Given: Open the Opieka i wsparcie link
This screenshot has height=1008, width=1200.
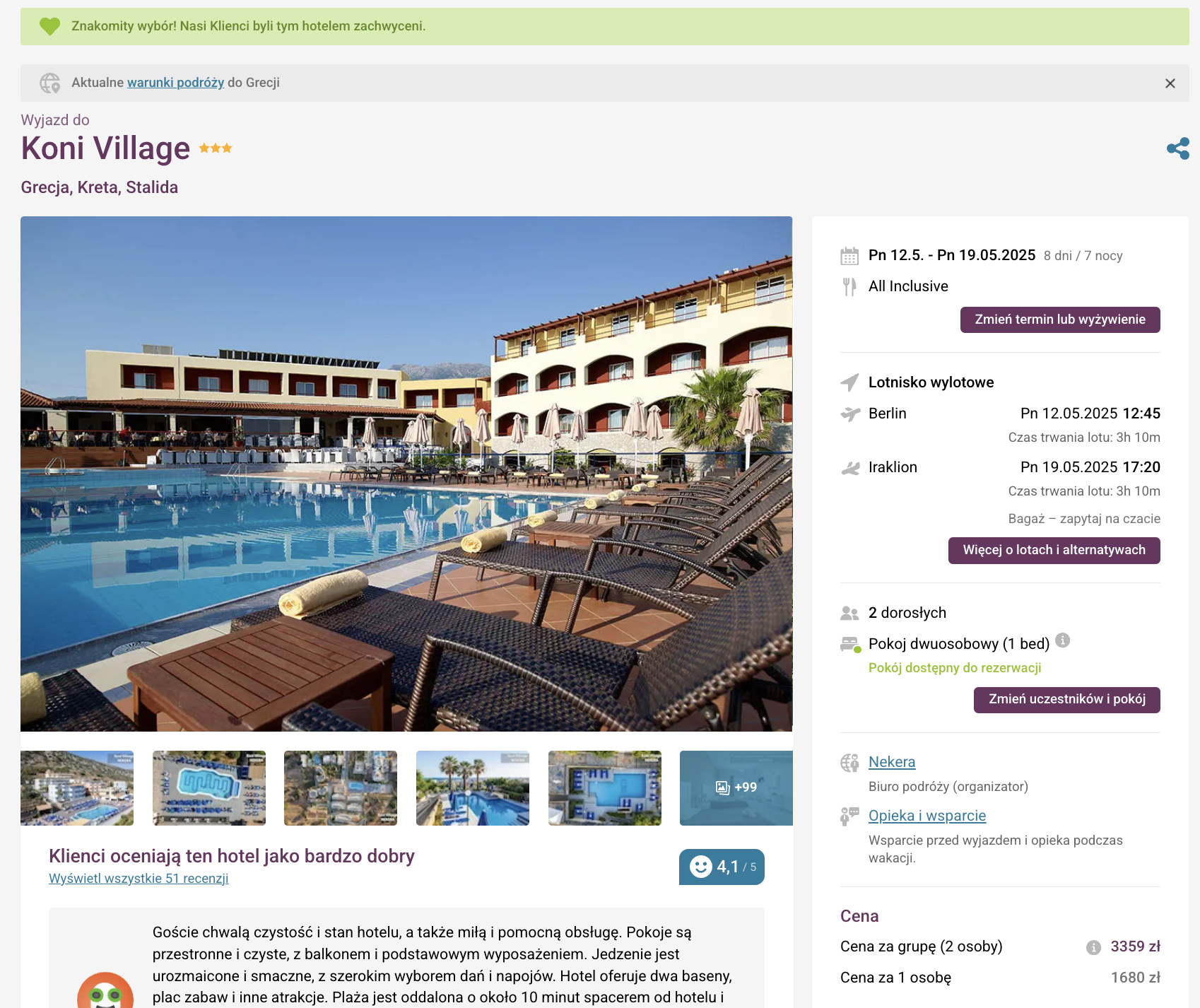Looking at the screenshot, I should (927, 816).
